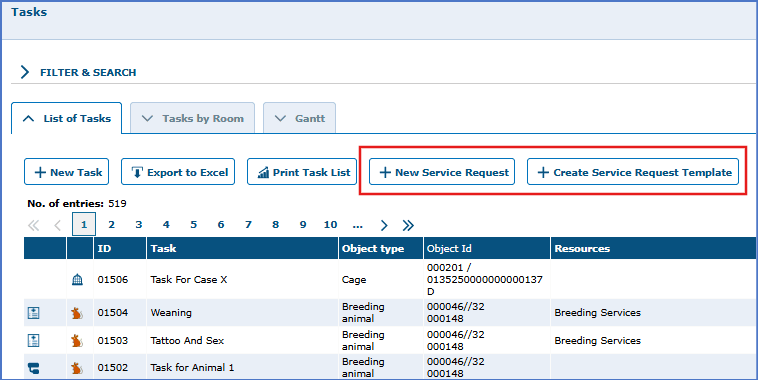
Task: Click the No. of entries 519 label
Action: coord(77,204)
